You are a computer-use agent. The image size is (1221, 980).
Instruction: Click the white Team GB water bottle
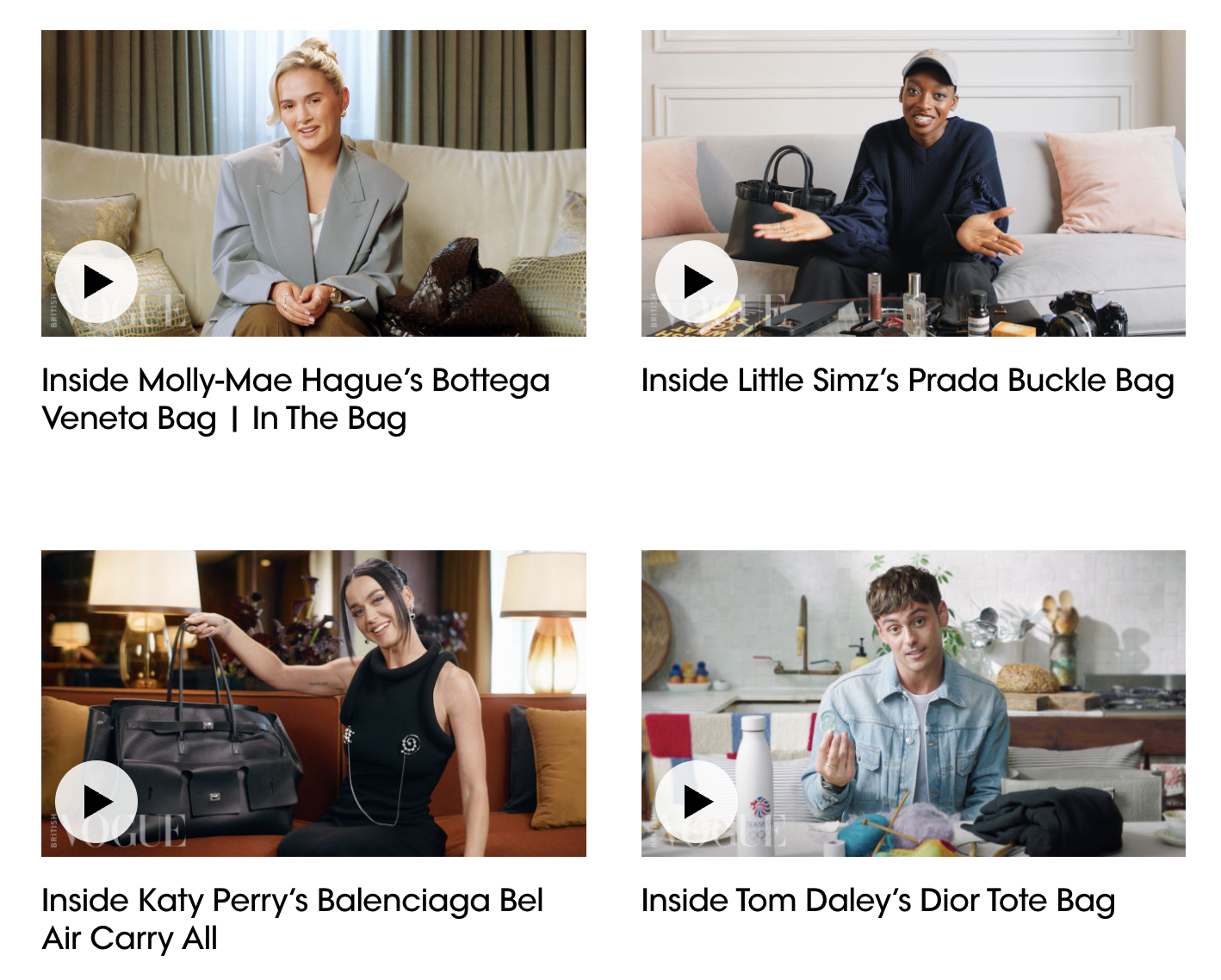755,779
